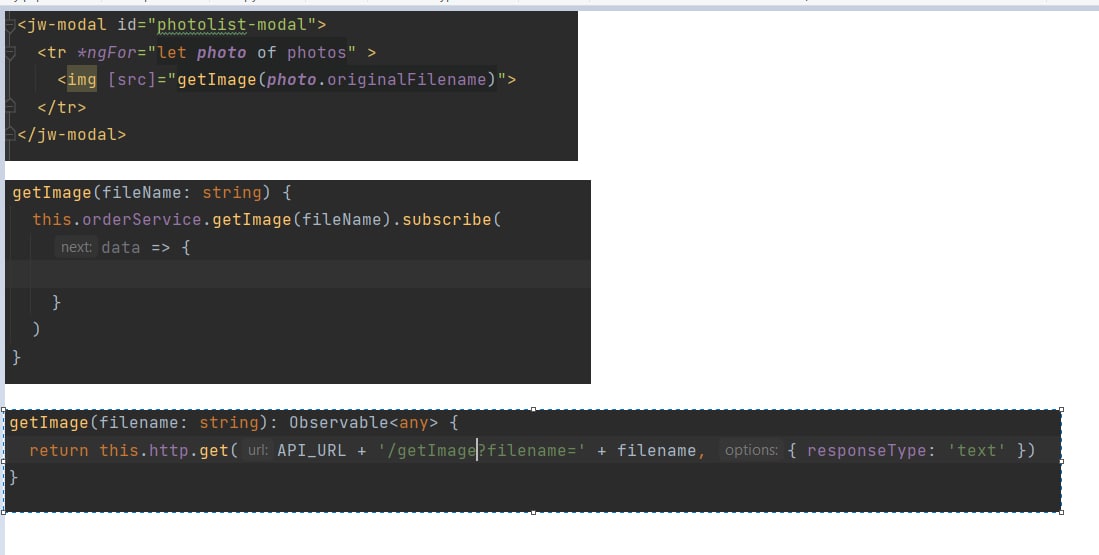Click the "next:" parameter hint
The image size is (1099, 555).
[x=76, y=247]
